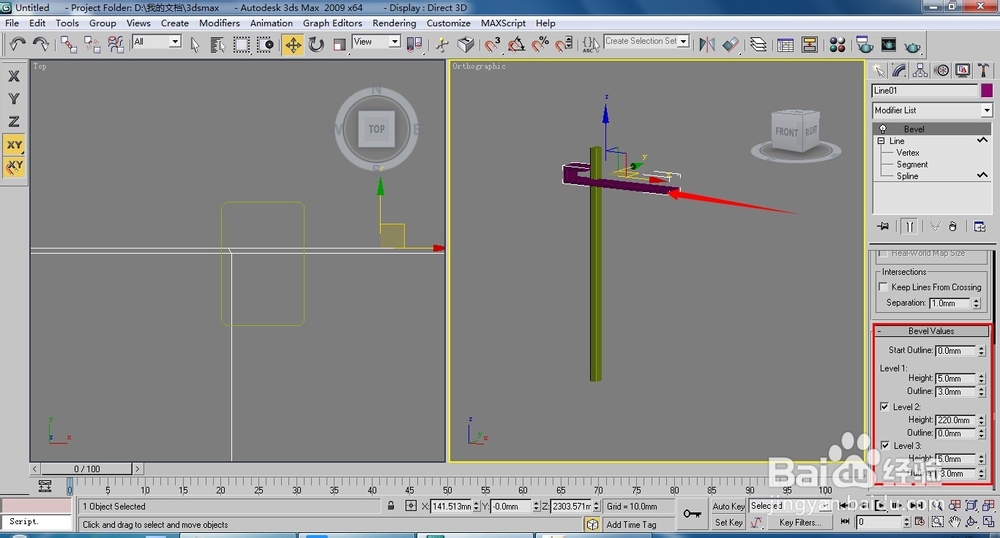Click the Redo arrow icon

[x=40, y=44]
